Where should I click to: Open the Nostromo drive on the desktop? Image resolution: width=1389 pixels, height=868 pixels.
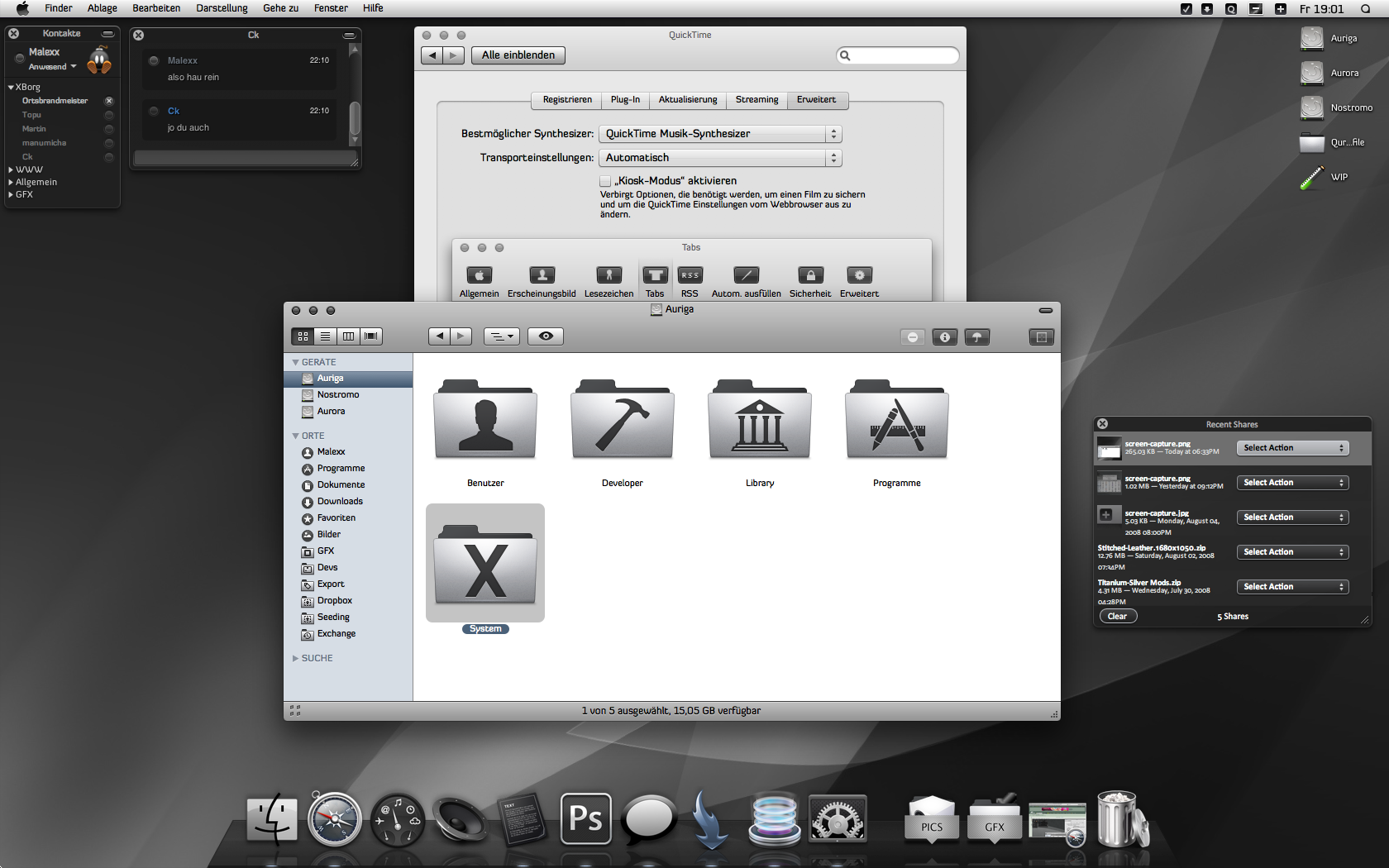click(x=1312, y=108)
